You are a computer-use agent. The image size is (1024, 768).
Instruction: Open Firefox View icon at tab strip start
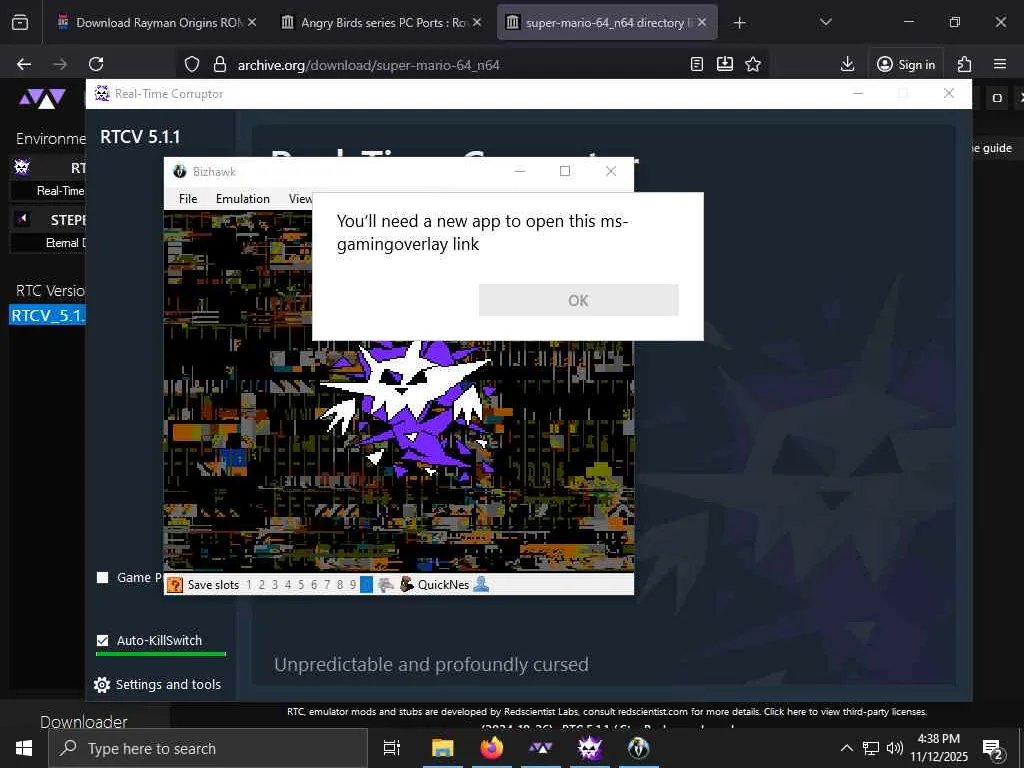20,23
